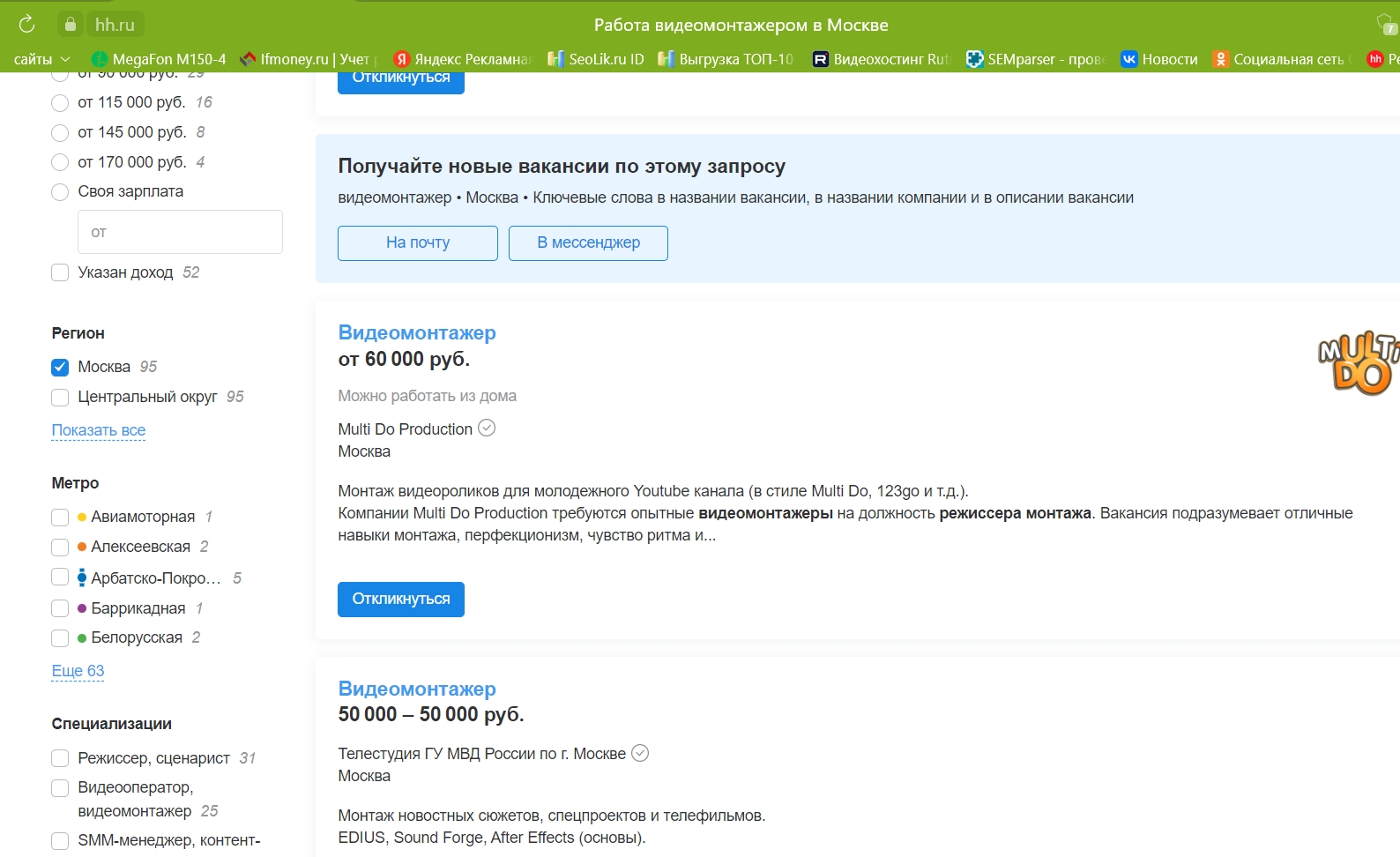Click the verified checkmark next to Multi Do Production

[x=487, y=428]
